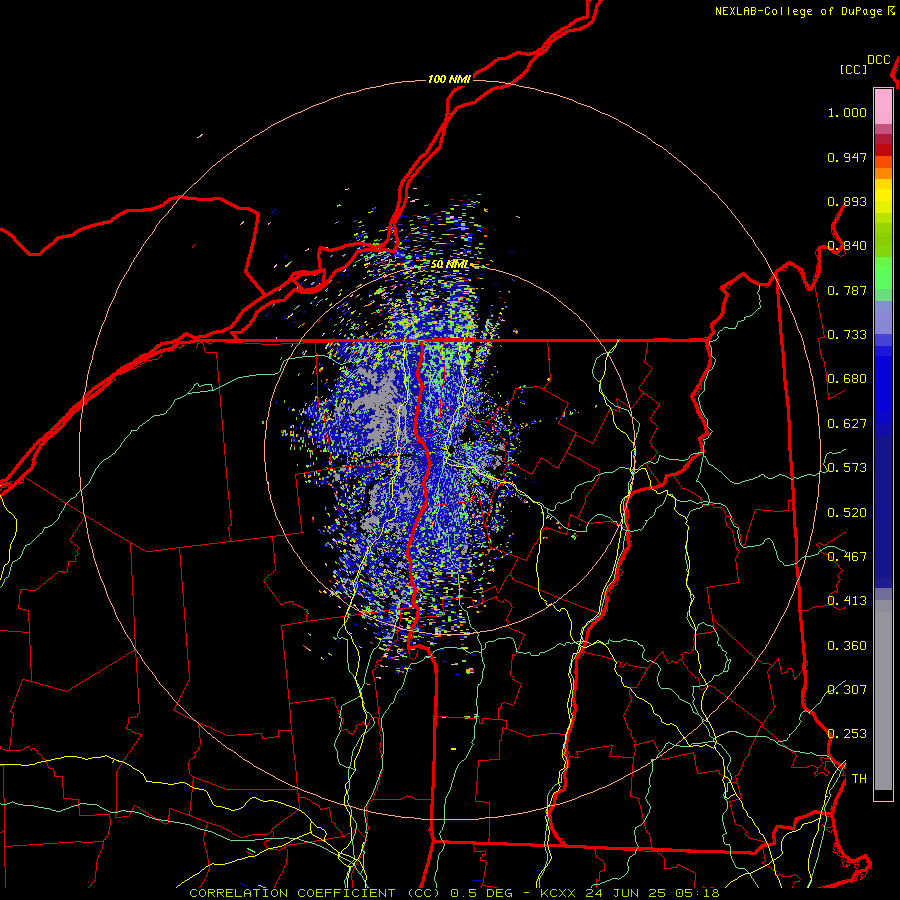Click the 0.5 DEG elevation text
The width and height of the screenshot is (900, 900).
point(482,893)
